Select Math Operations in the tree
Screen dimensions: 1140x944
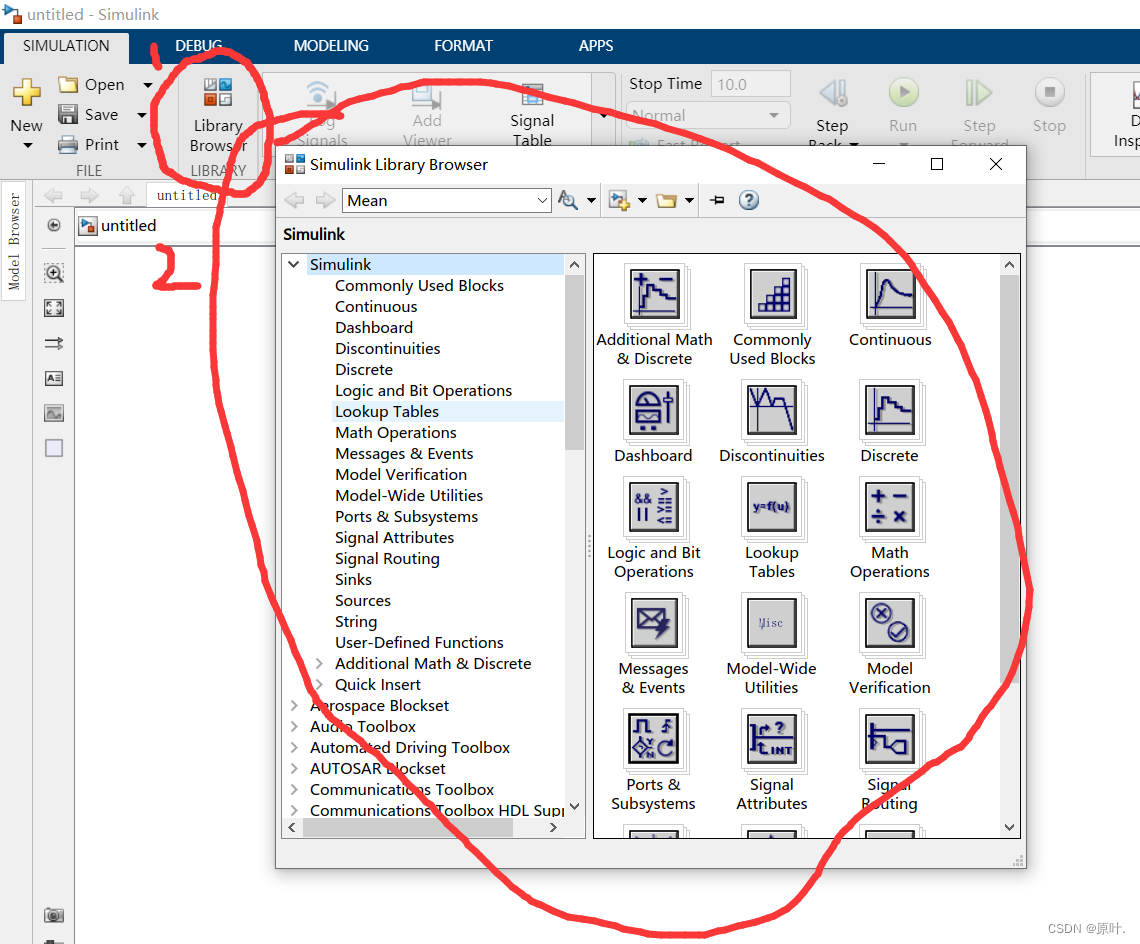(396, 433)
